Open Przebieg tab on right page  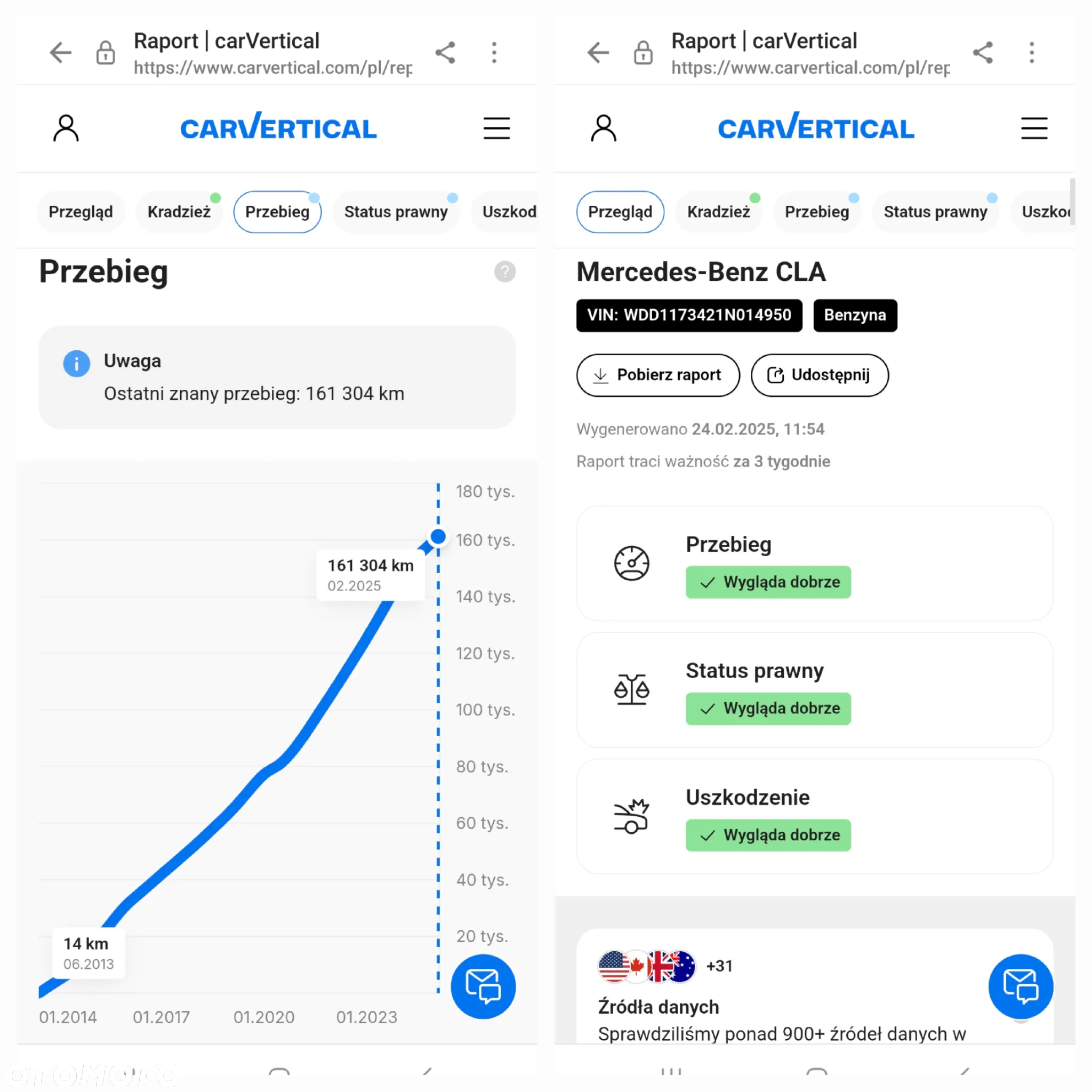[817, 212]
